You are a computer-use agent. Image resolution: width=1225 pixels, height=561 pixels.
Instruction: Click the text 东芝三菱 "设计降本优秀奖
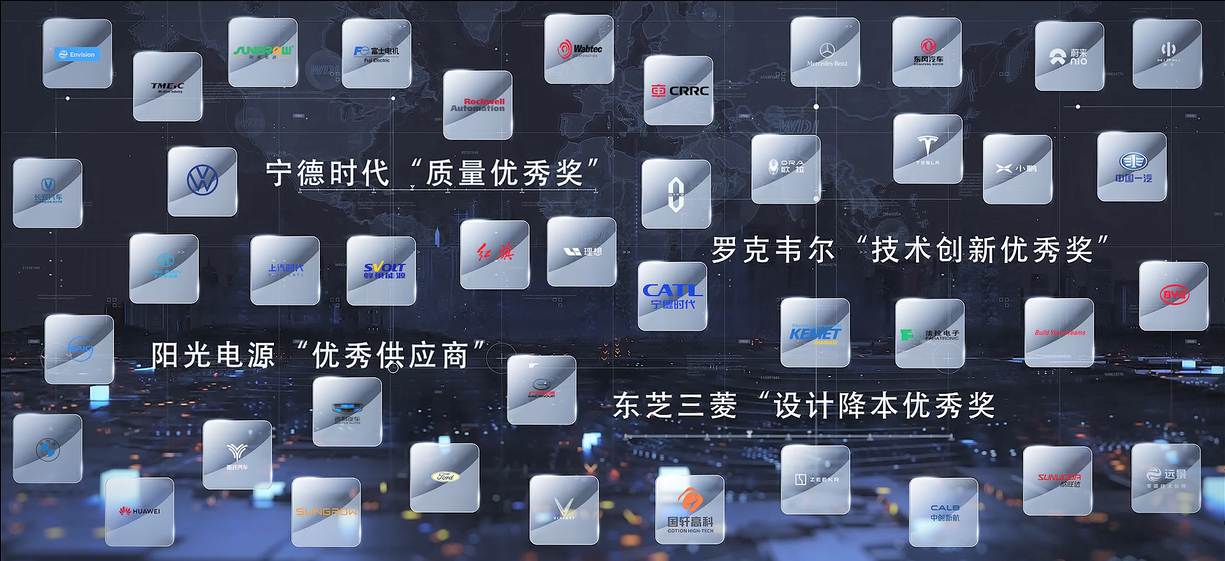(805, 405)
